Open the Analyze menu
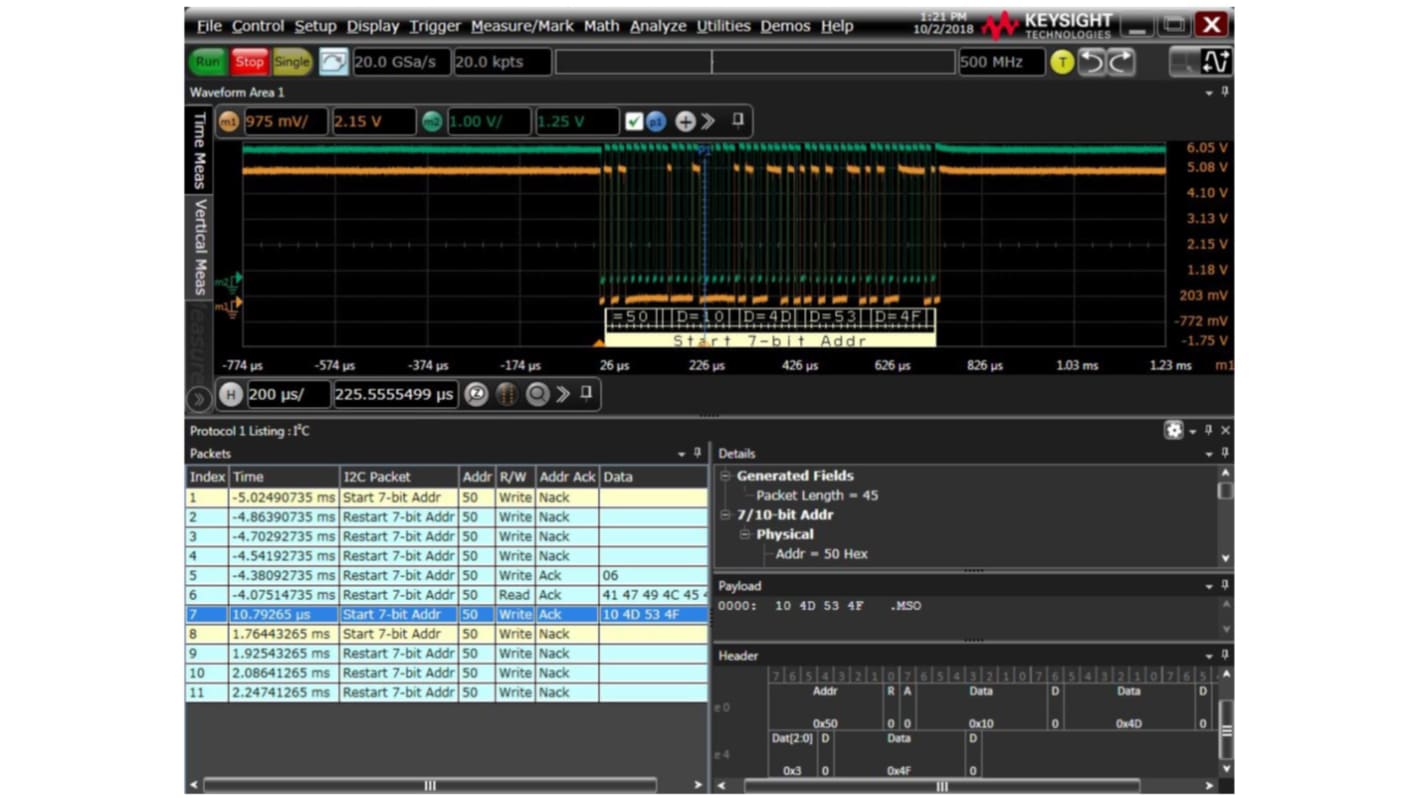The width and height of the screenshot is (1420, 798). [x=658, y=26]
